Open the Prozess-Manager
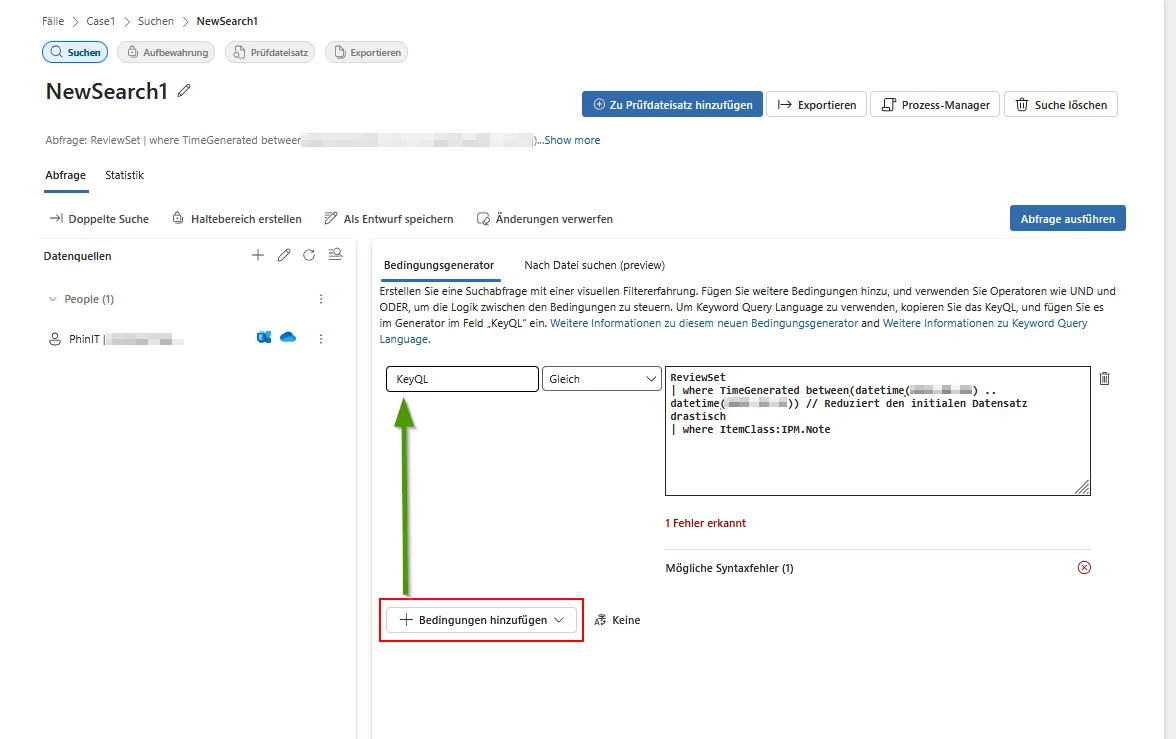 (935, 105)
